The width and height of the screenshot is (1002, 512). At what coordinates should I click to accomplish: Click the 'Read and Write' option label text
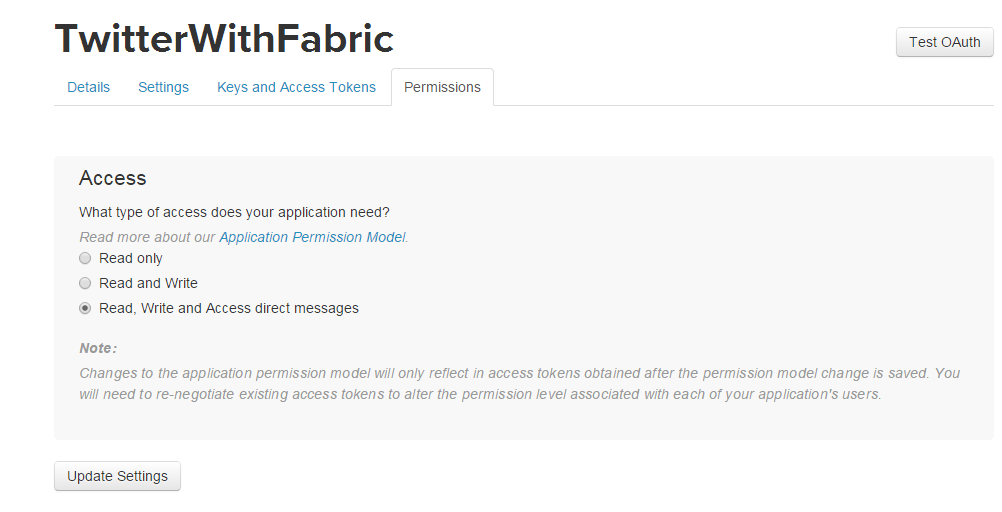[148, 283]
